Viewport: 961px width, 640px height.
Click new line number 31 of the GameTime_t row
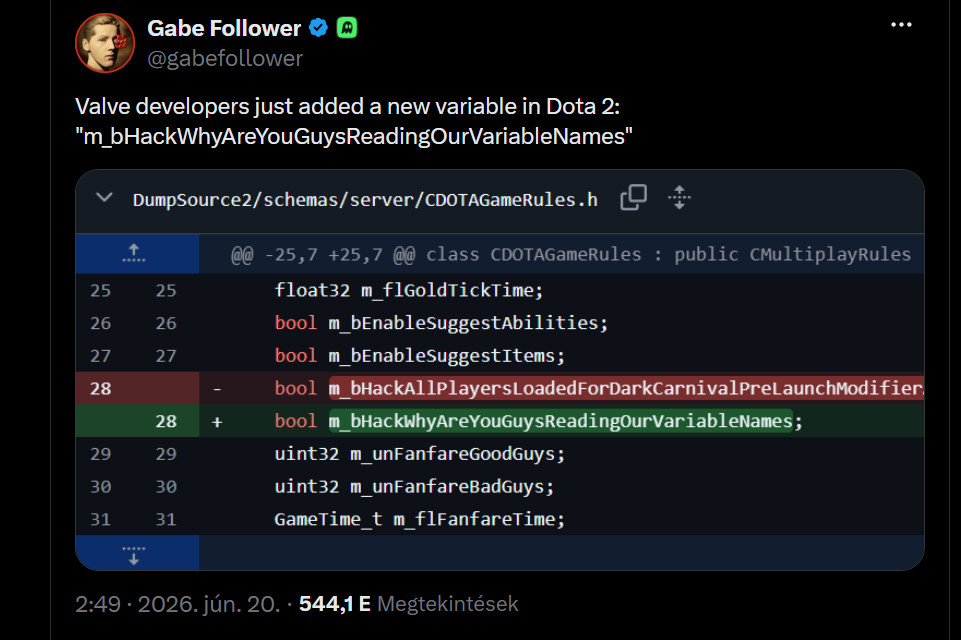click(166, 519)
